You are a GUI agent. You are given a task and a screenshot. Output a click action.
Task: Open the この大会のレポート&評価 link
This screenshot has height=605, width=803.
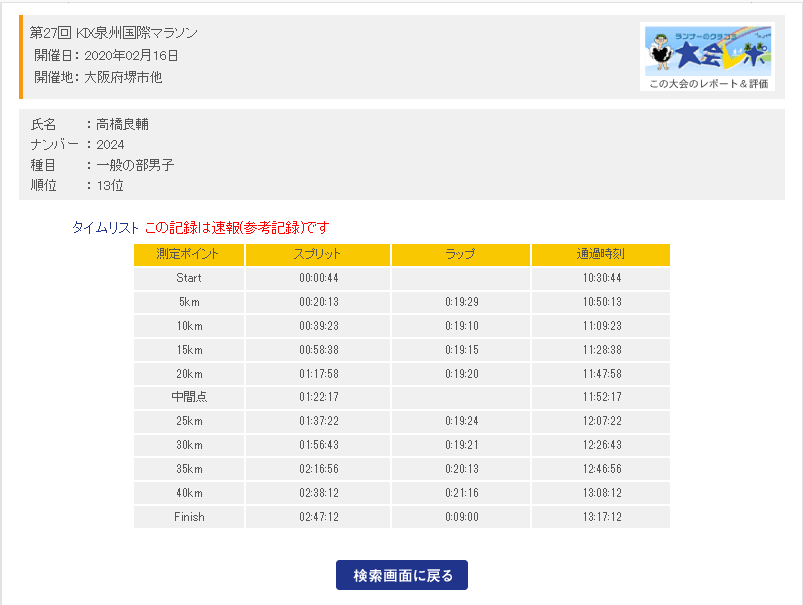coord(708,84)
